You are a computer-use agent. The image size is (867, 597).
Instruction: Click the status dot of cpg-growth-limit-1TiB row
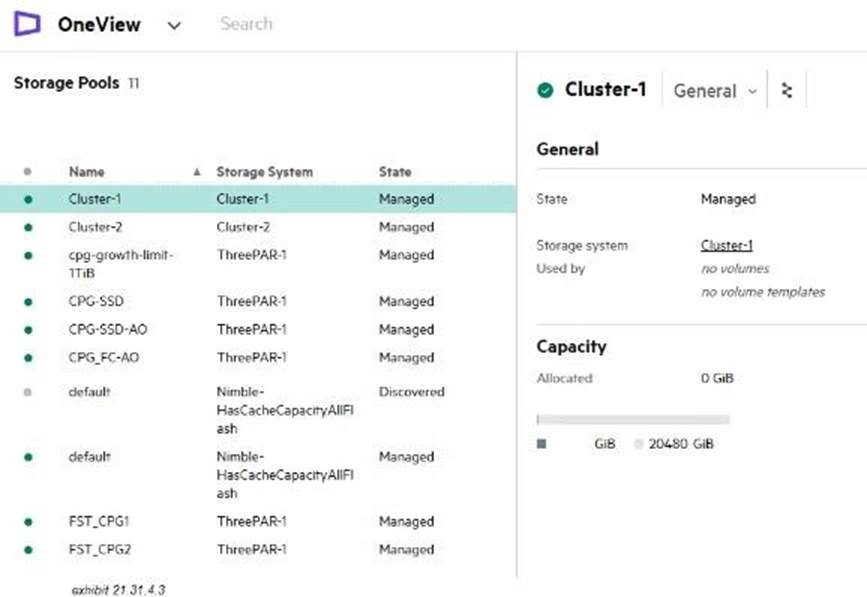click(28, 255)
